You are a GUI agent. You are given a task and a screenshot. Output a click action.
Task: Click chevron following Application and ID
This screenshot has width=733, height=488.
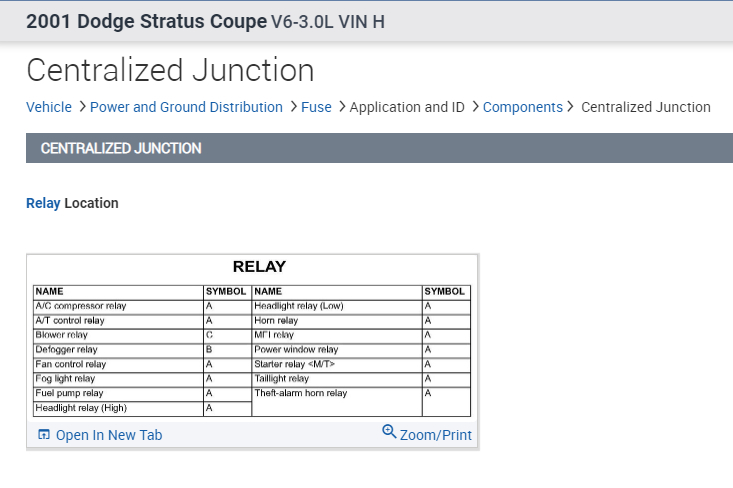pos(474,107)
